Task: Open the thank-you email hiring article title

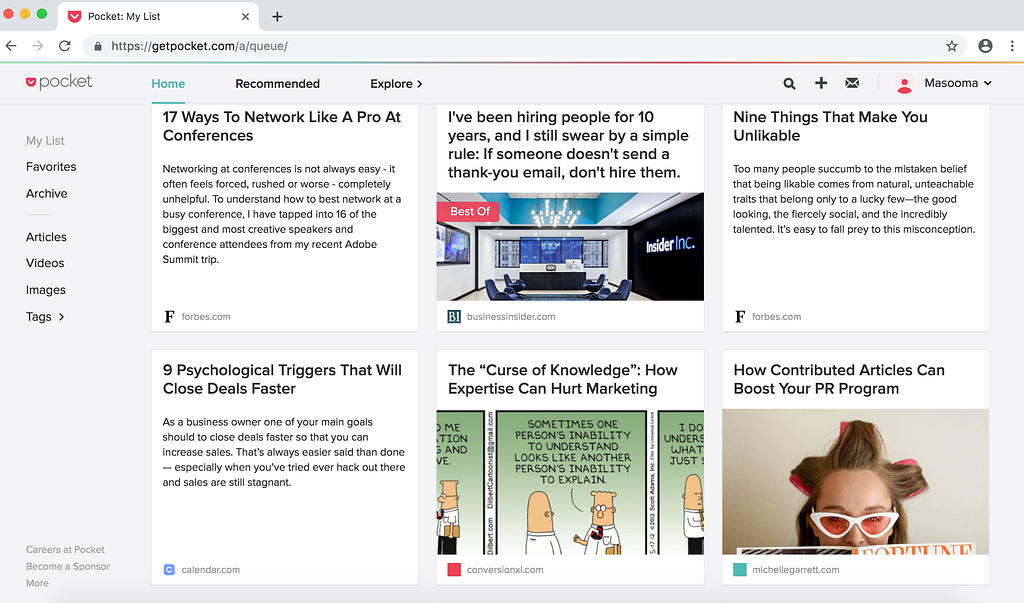Action: [568, 144]
